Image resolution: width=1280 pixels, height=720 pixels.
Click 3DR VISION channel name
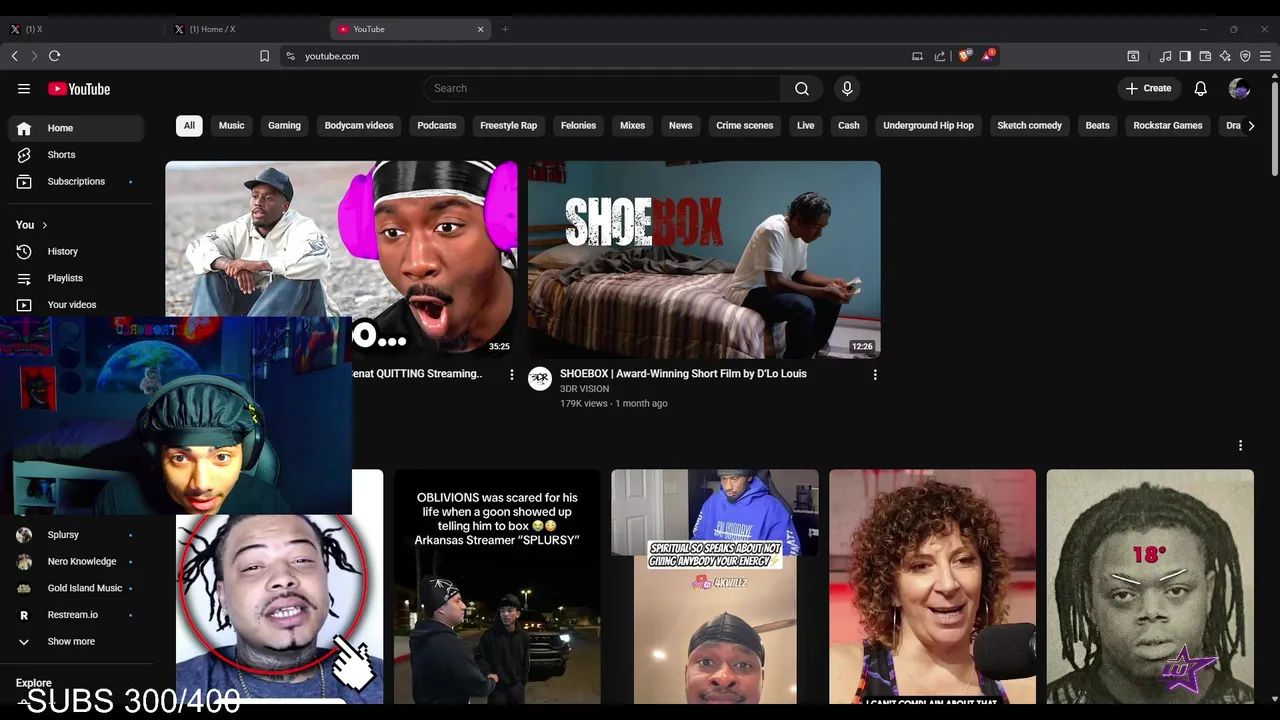(x=584, y=389)
